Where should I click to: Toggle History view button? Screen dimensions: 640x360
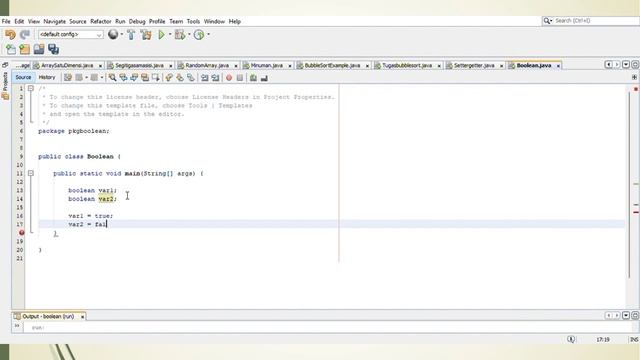(x=47, y=77)
